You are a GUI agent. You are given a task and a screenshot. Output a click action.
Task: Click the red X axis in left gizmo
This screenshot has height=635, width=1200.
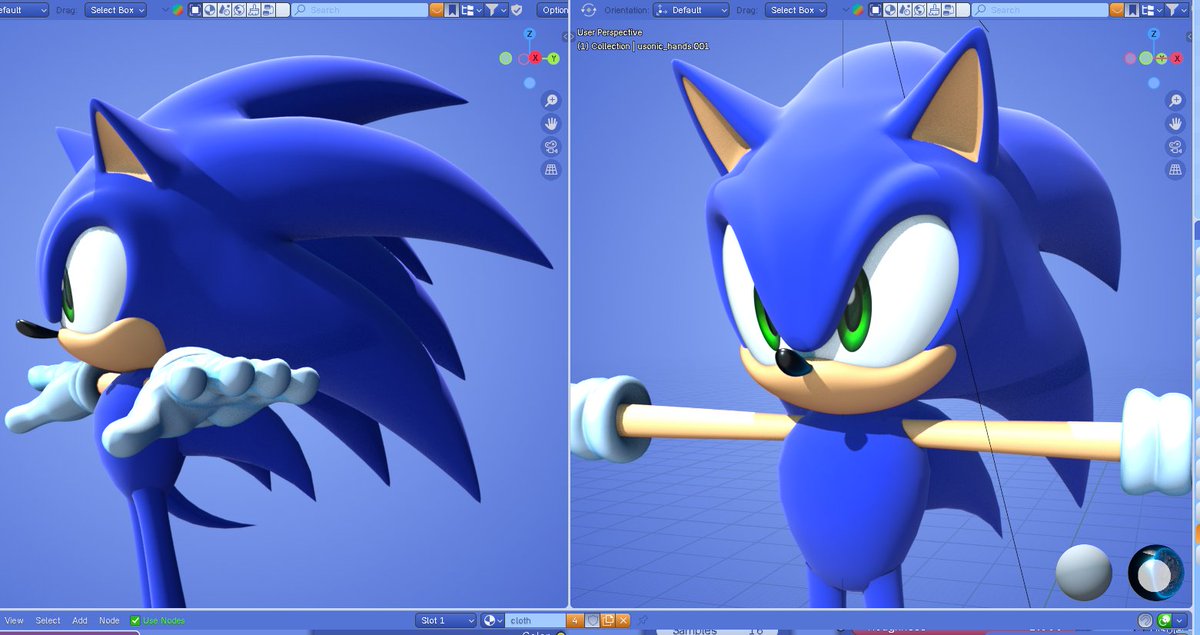(536, 58)
